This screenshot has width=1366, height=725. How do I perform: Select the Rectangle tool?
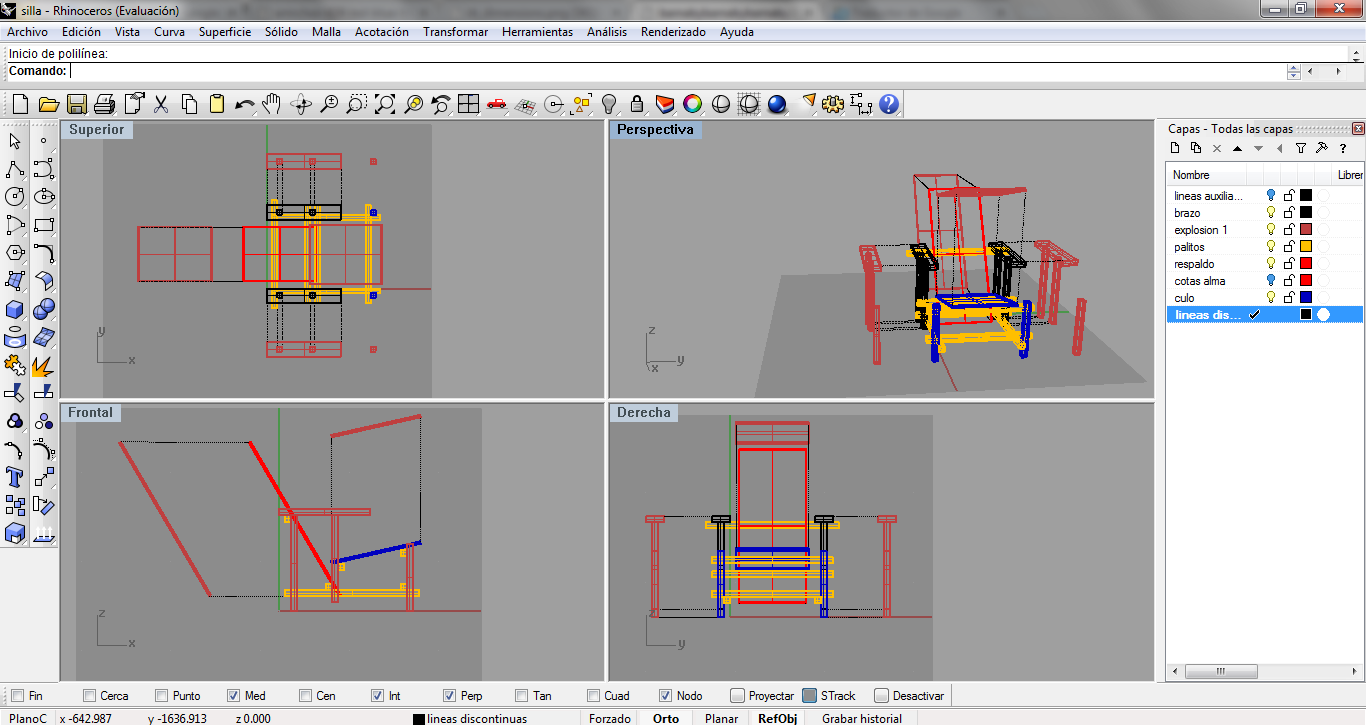(43, 225)
